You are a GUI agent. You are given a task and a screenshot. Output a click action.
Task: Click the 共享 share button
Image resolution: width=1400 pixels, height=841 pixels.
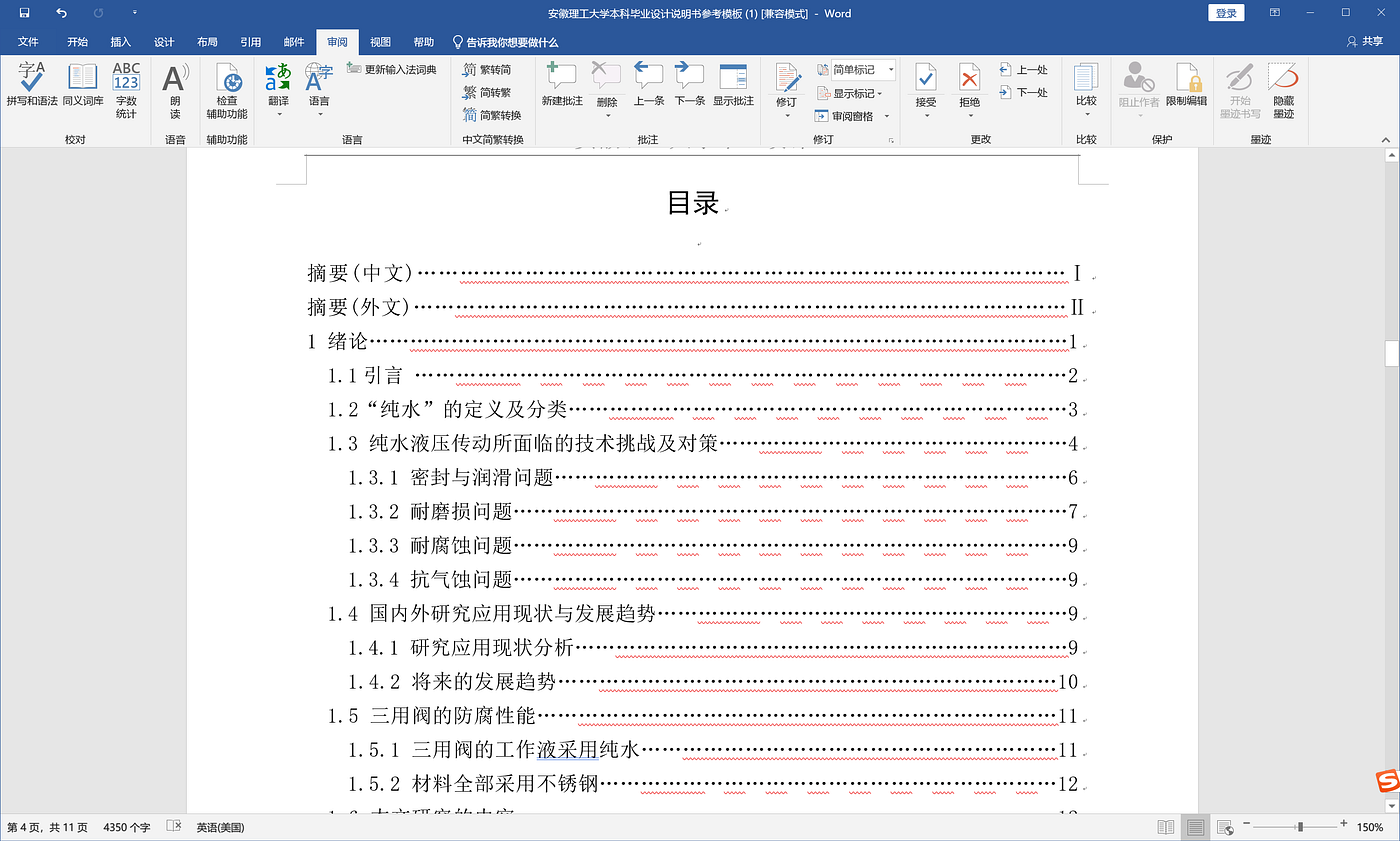pos(1365,42)
